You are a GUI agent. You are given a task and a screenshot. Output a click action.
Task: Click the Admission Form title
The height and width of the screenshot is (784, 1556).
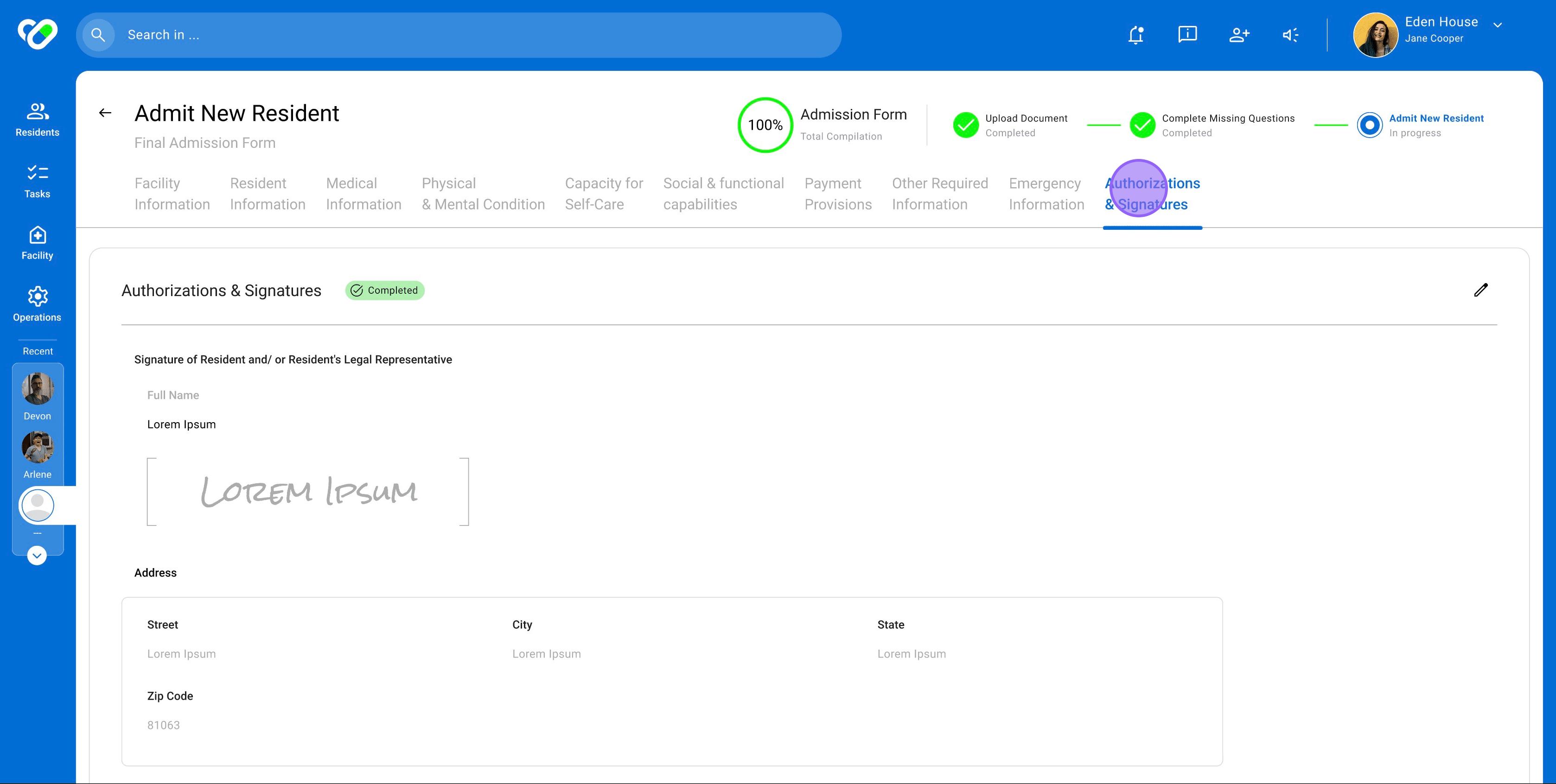[x=854, y=114]
